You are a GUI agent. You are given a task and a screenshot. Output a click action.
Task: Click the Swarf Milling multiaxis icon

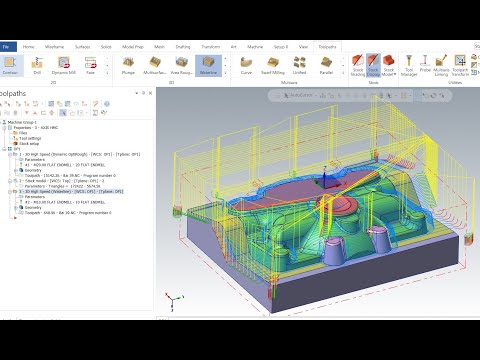pyautogui.click(x=273, y=66)
